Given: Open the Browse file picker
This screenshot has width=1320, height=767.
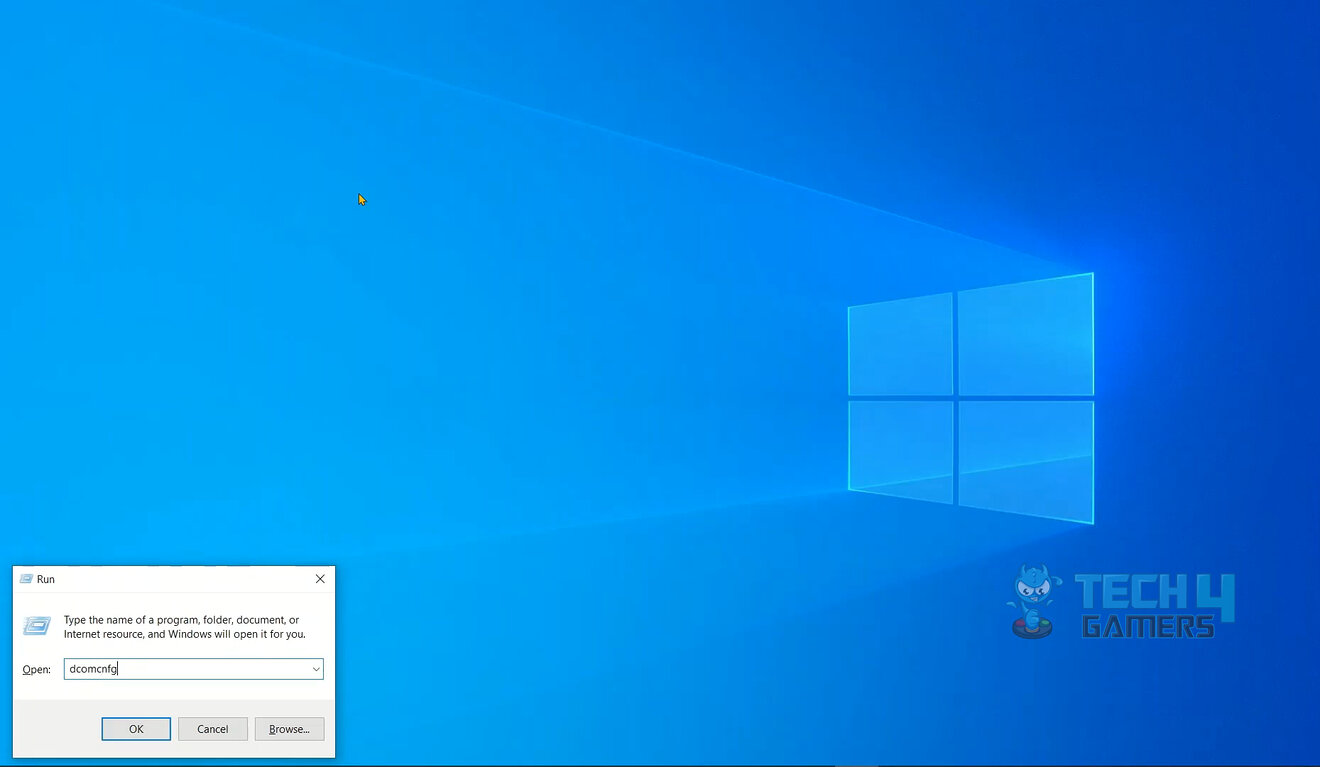Looking at the screenshot, I should [x=289, y=728].
